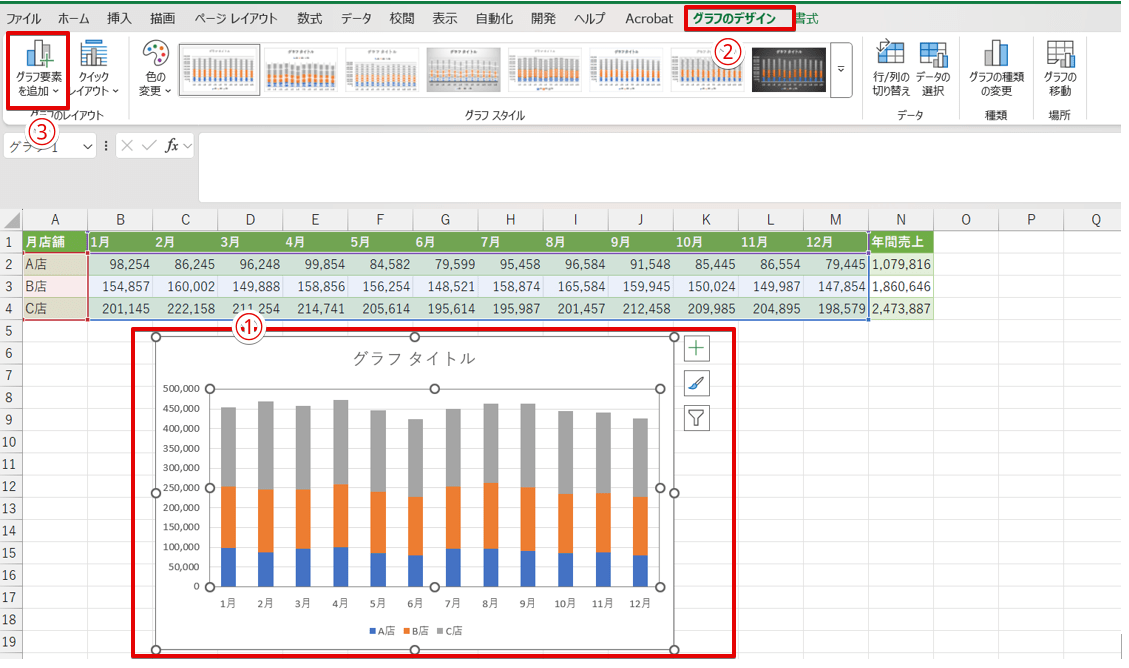Click the A店 legend entry

tap(382, 631)
